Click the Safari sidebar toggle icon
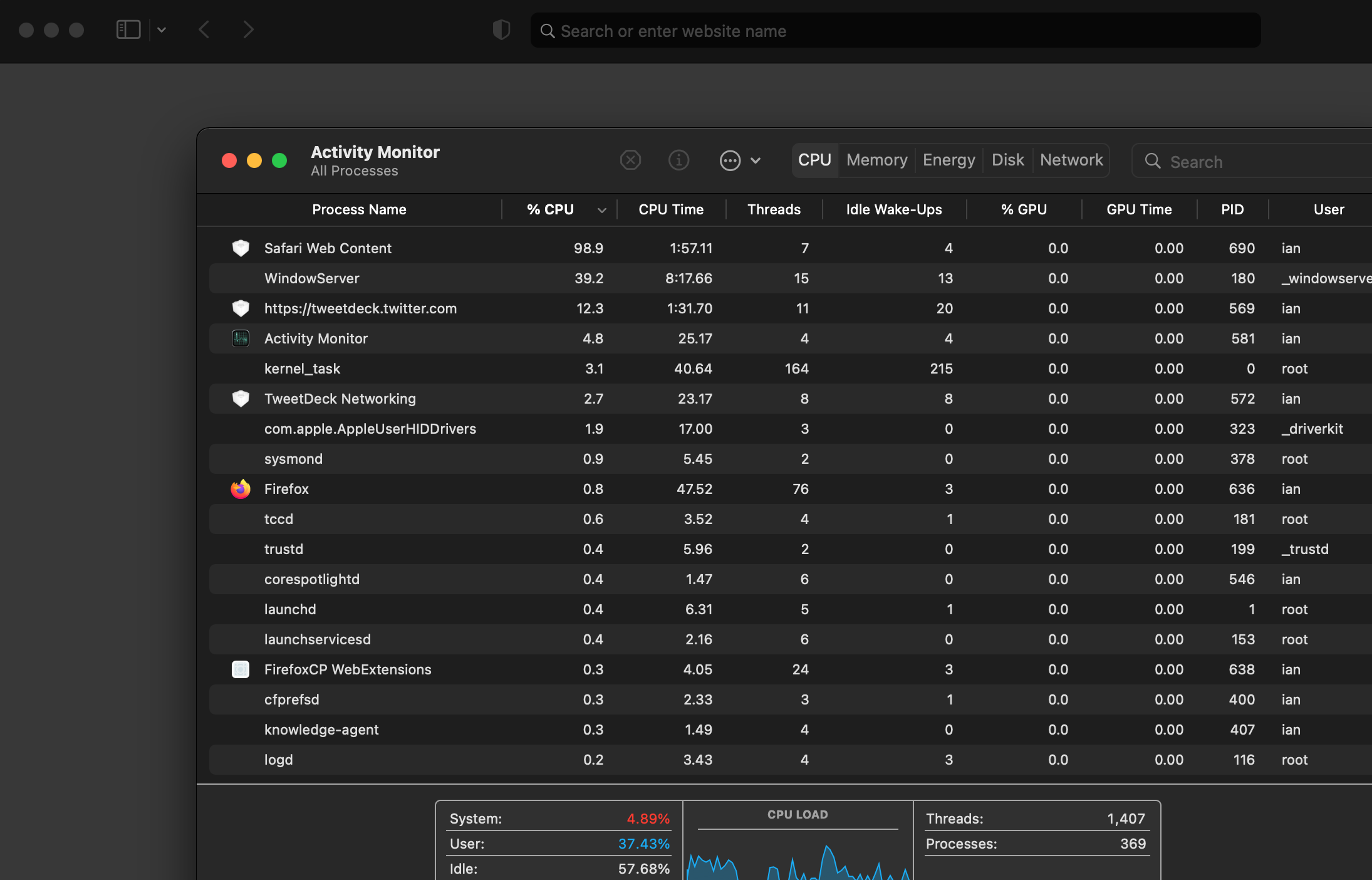The width and height of the screenshot is (1372, 880). click(x=128, y=29)
